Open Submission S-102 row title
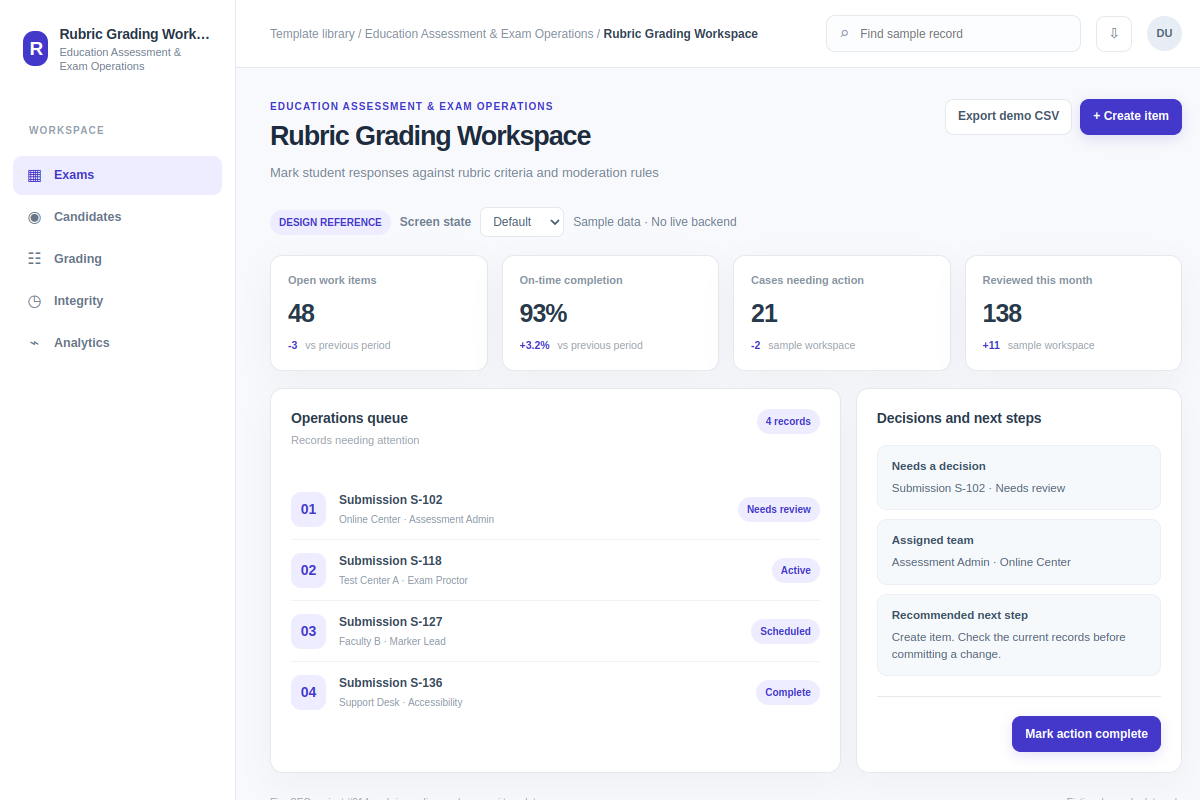 coord(391,500)
